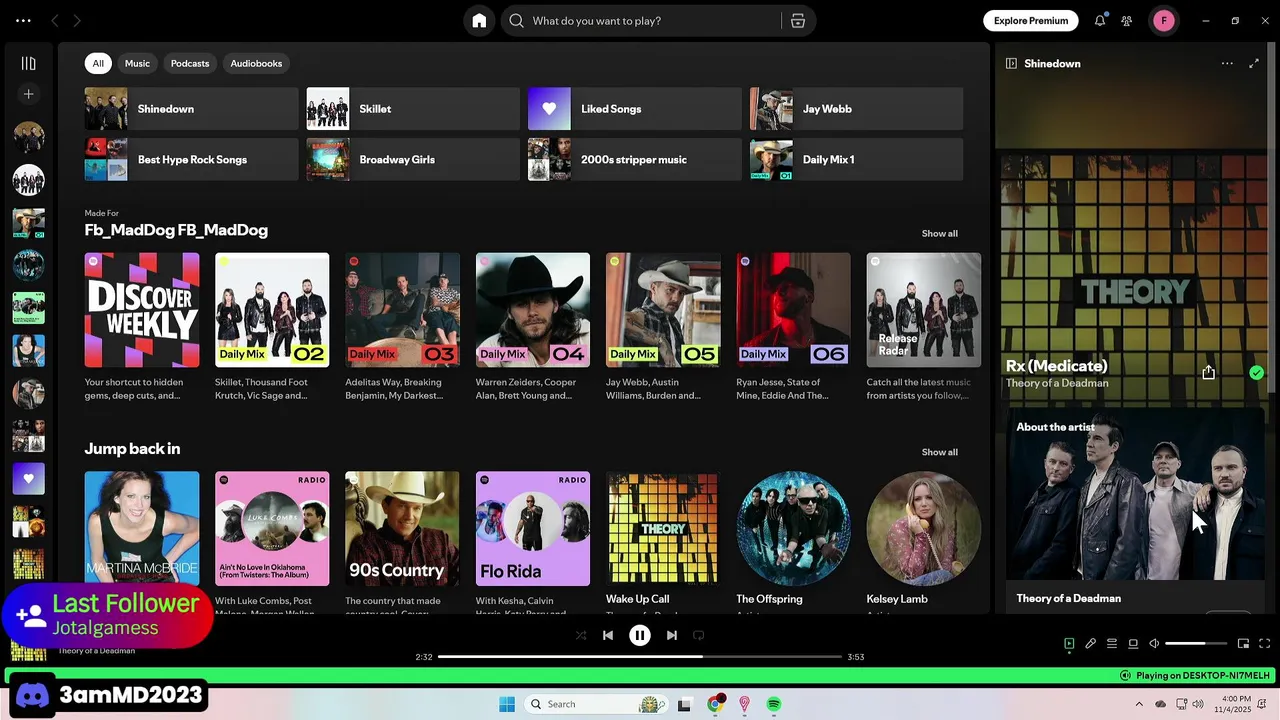Screen dimensions: 1280x720
Task: Pause the current song
Action: (x=640, y=635)
